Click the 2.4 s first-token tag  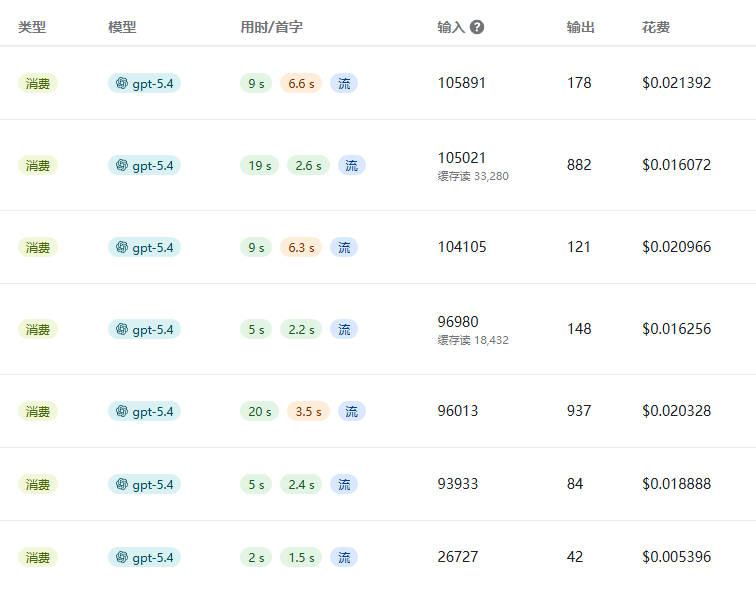pyautogui.click(x=301, y=484)
